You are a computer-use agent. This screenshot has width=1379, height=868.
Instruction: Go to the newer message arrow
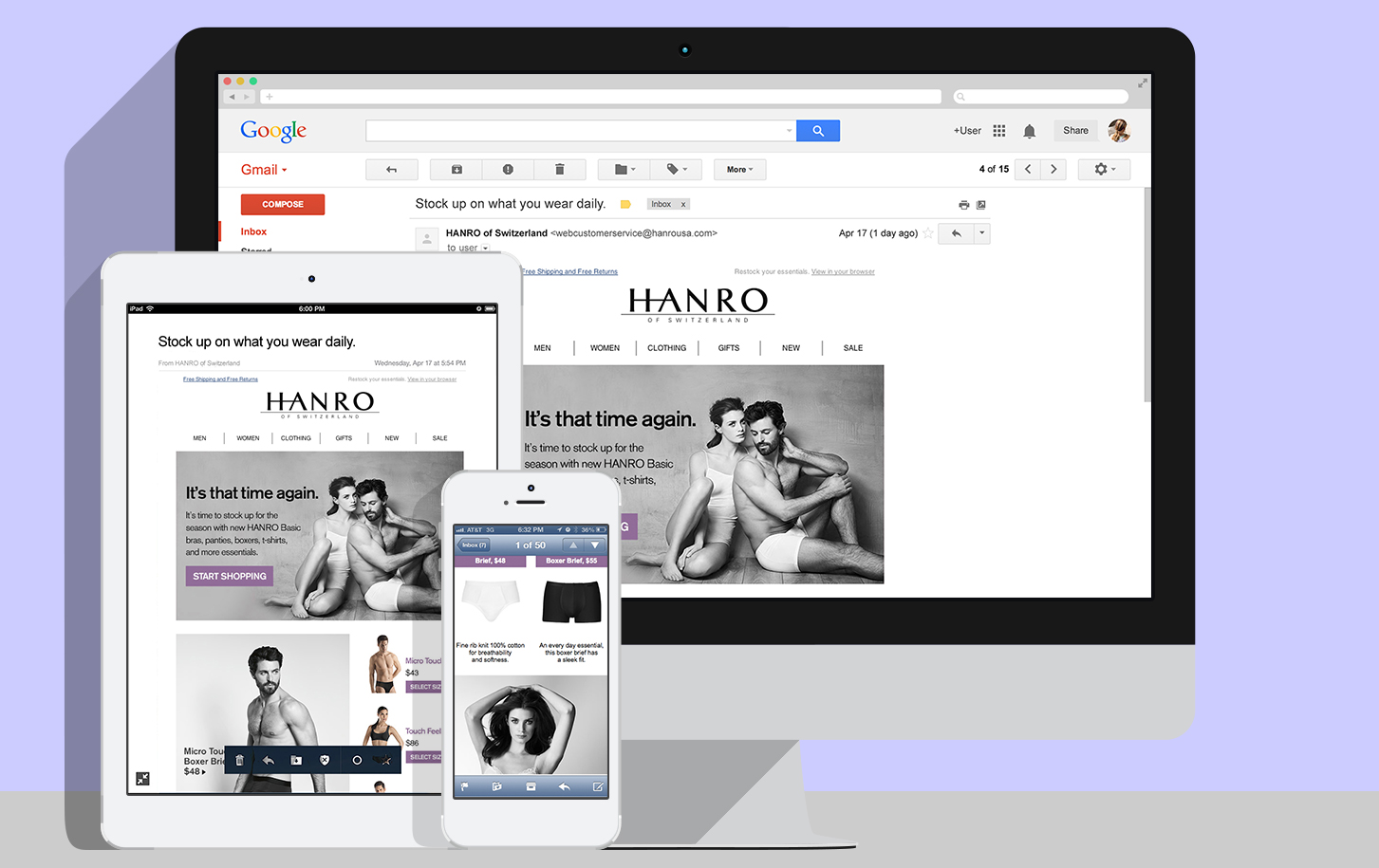pyautogui.click(x=1028, y=170)
